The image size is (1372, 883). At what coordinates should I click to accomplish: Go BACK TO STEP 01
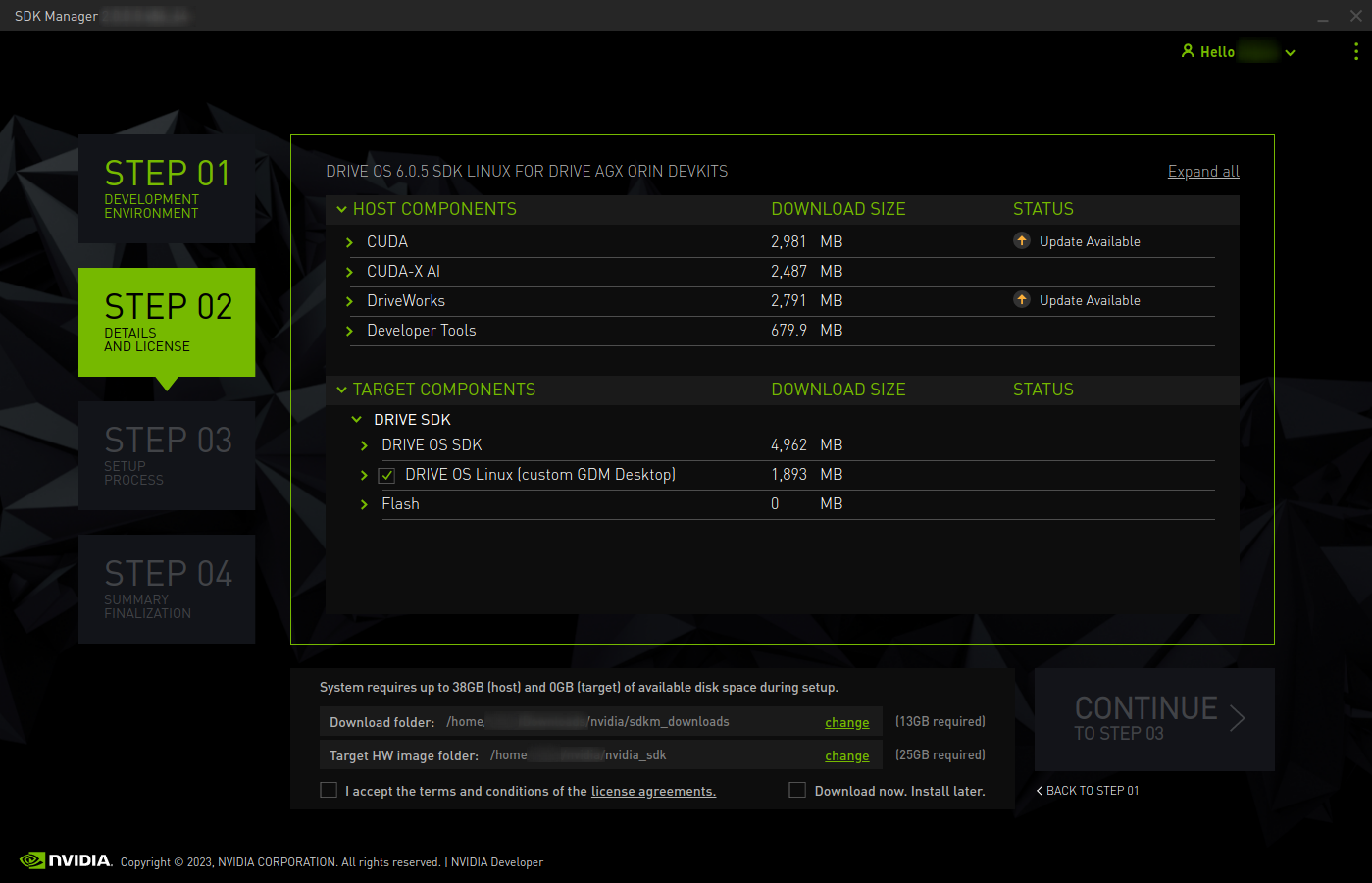pos(1088,790)
